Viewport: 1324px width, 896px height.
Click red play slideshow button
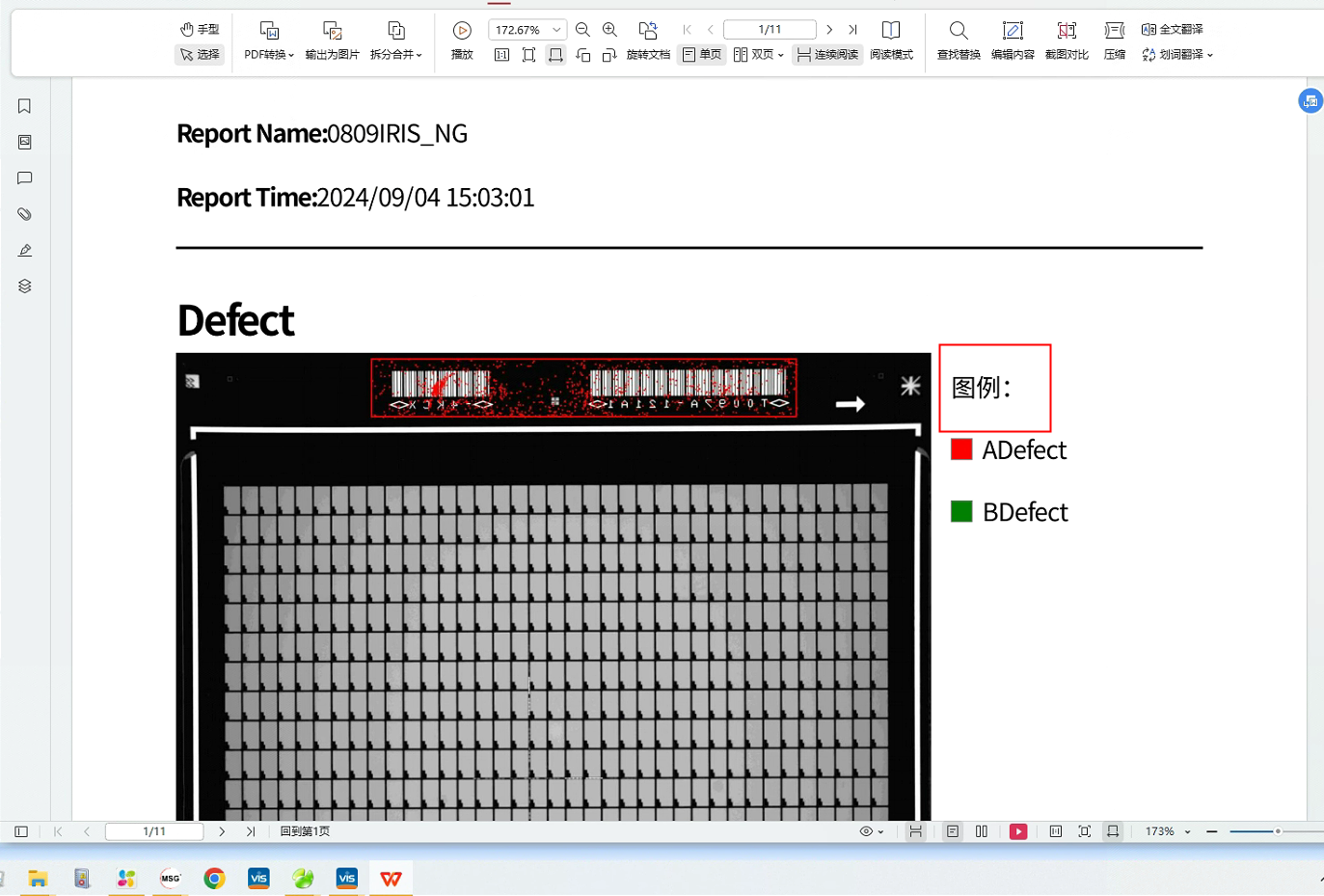pyautogui.click(x=1018, y=831)
